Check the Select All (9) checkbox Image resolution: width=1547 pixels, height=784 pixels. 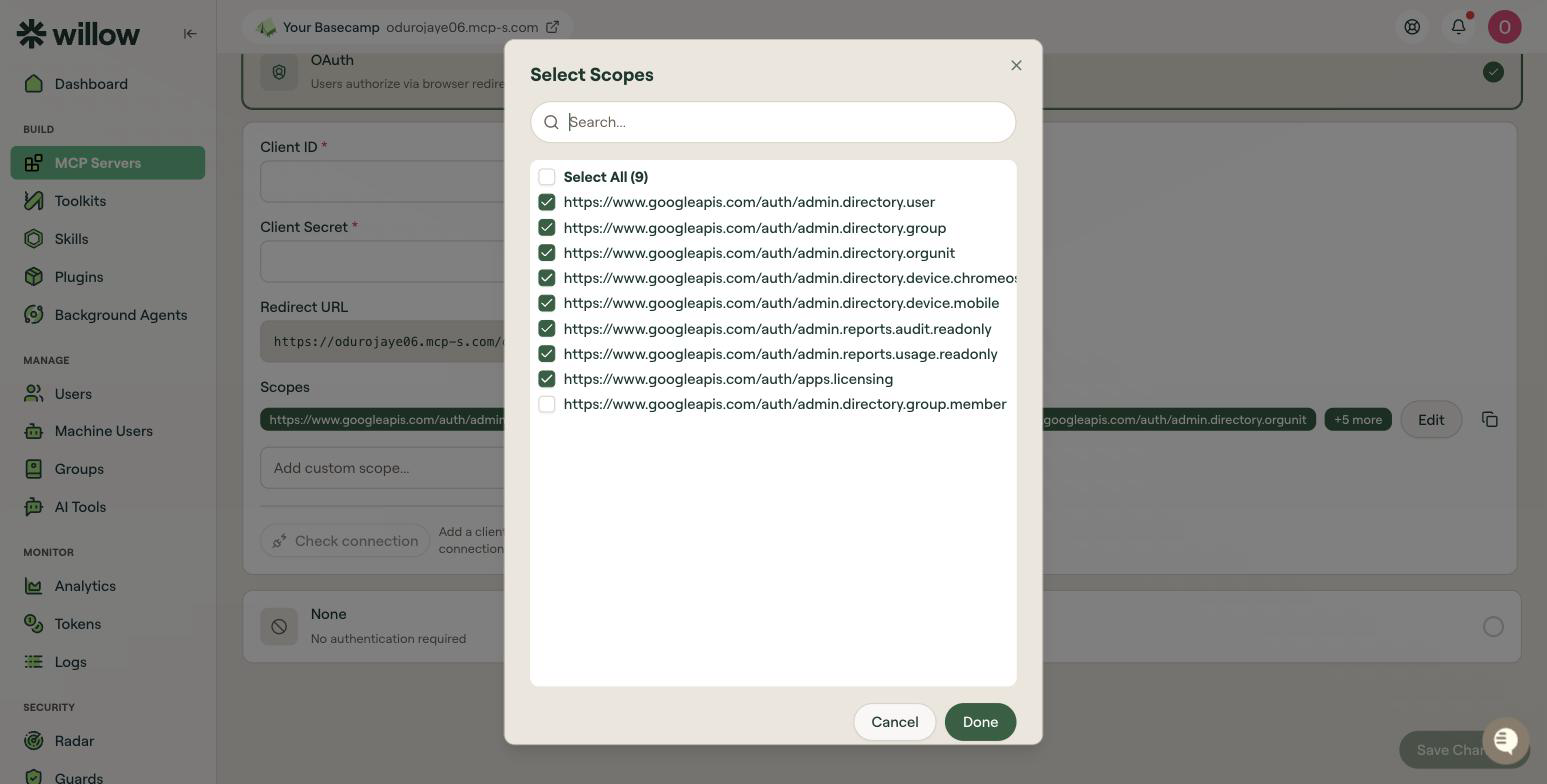[547, 177]
